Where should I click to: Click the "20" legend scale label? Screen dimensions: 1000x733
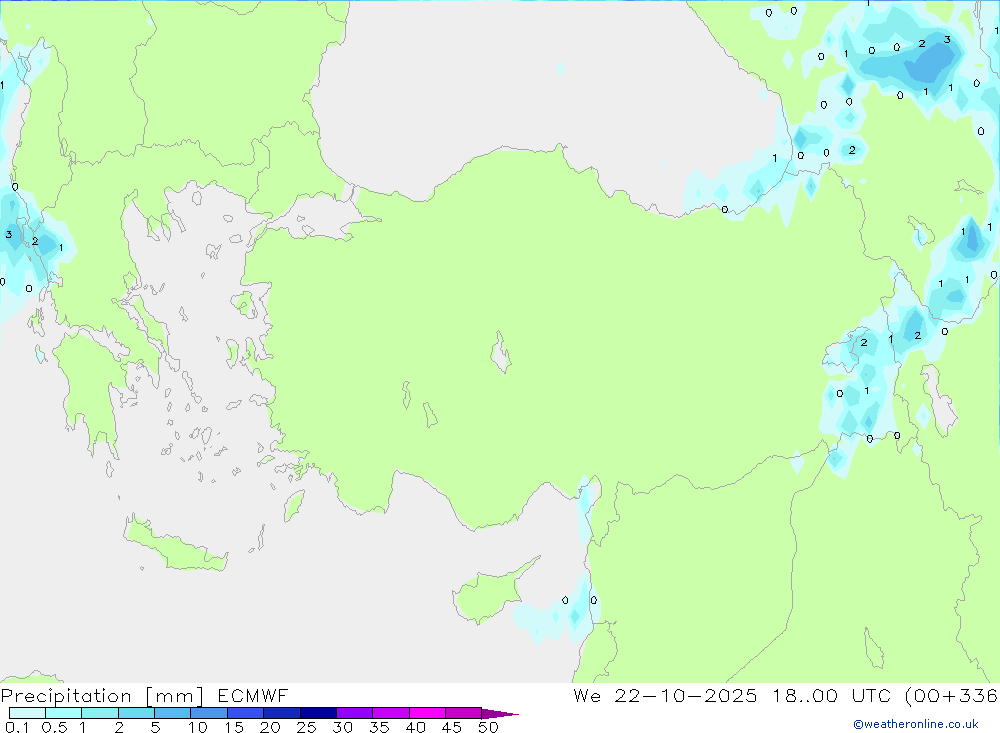(x=270, y=727)
